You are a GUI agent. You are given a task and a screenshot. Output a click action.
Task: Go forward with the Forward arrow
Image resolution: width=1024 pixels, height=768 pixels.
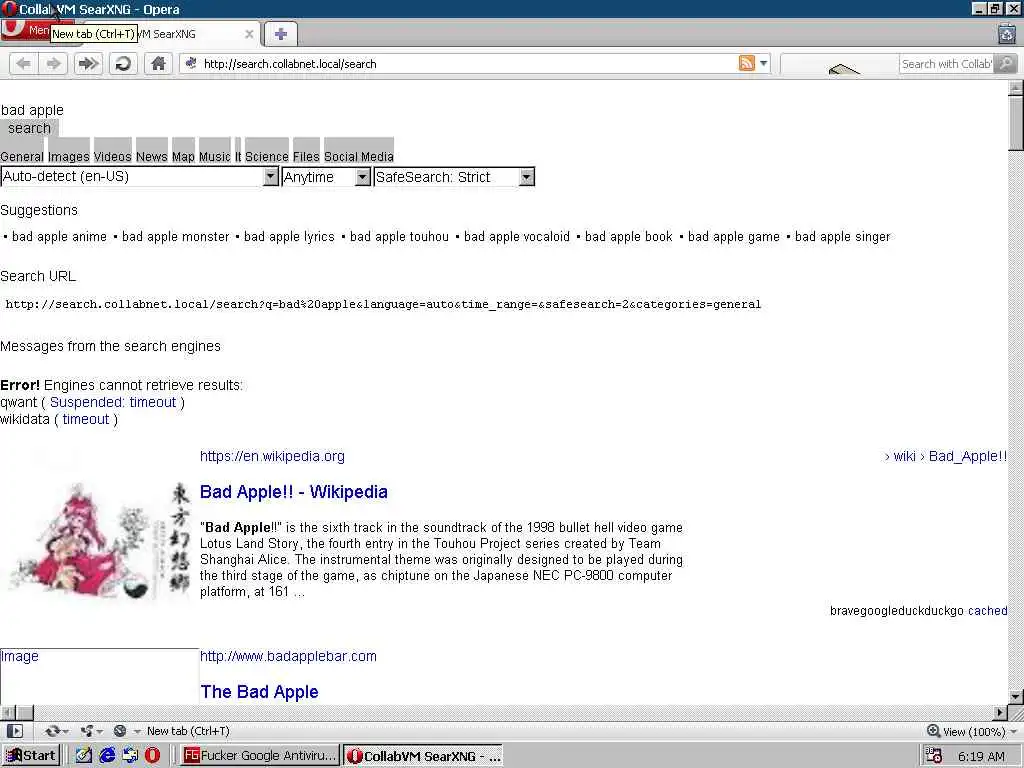pyautogui.click(x=54, y=63)
